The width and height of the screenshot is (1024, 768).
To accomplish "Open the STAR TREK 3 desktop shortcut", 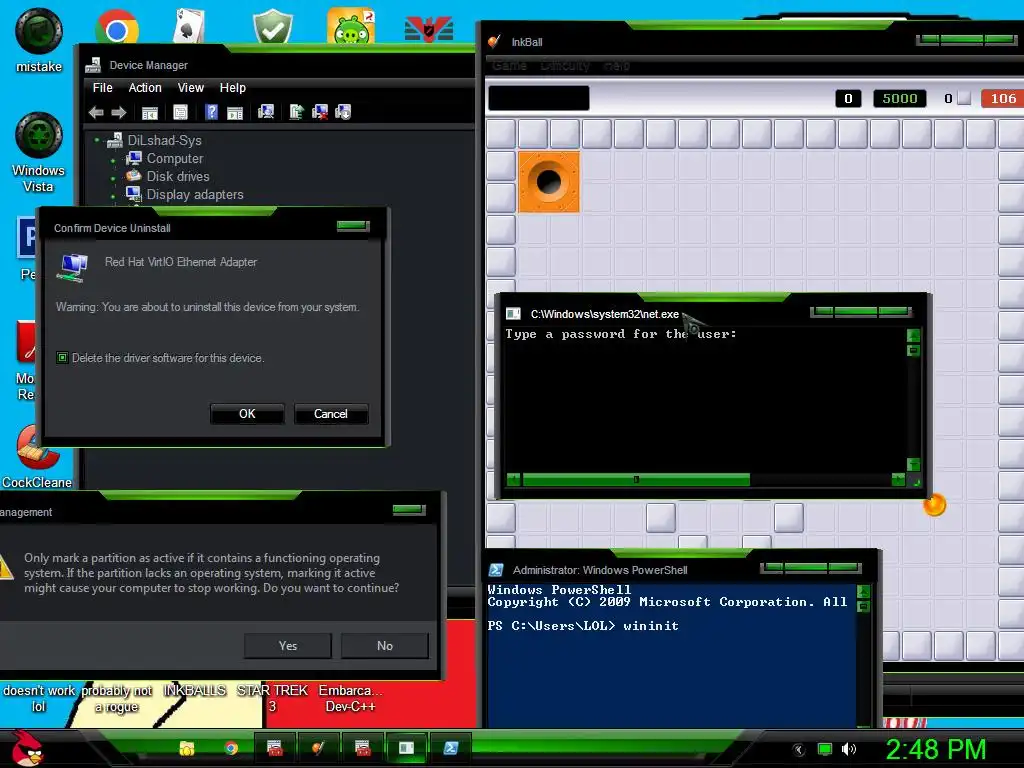I will (272, 698).
